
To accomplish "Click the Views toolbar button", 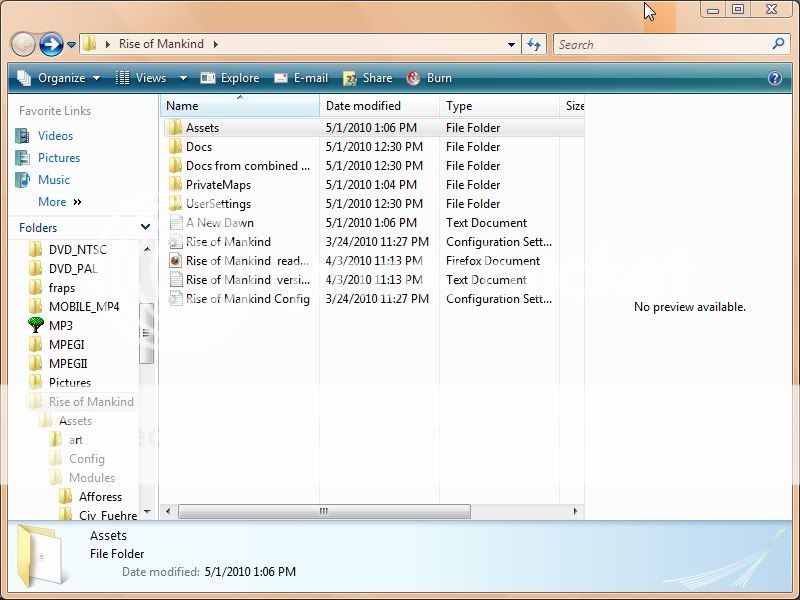I will click(142, 78).
